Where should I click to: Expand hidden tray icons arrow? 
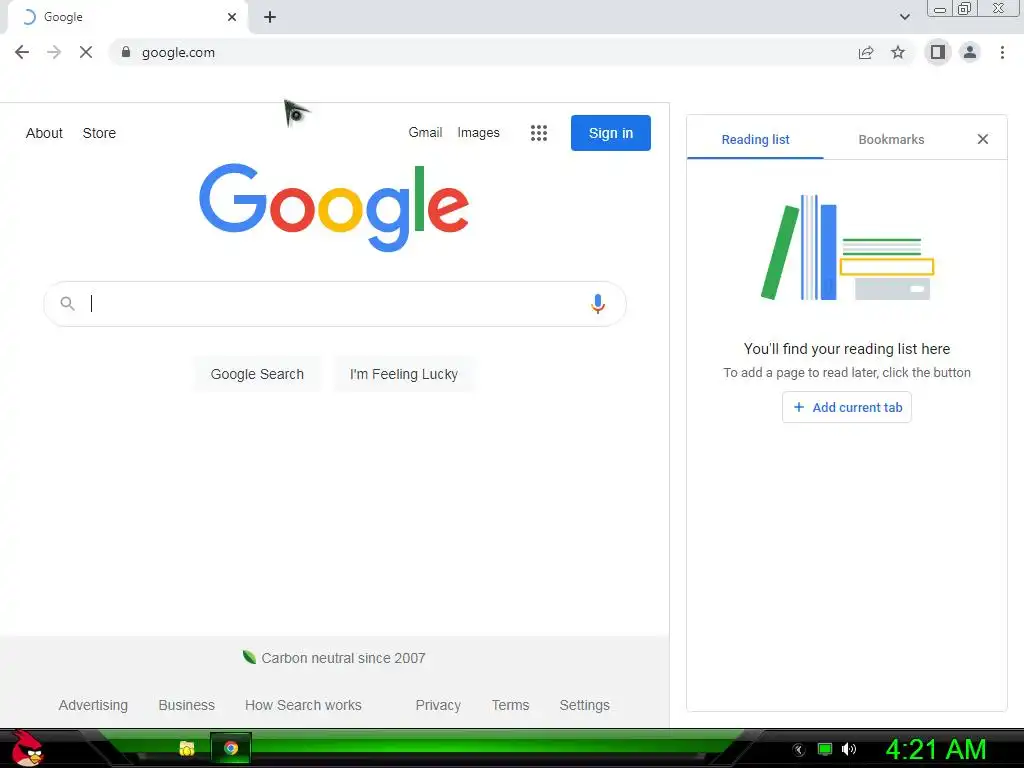tap(799, 750)
